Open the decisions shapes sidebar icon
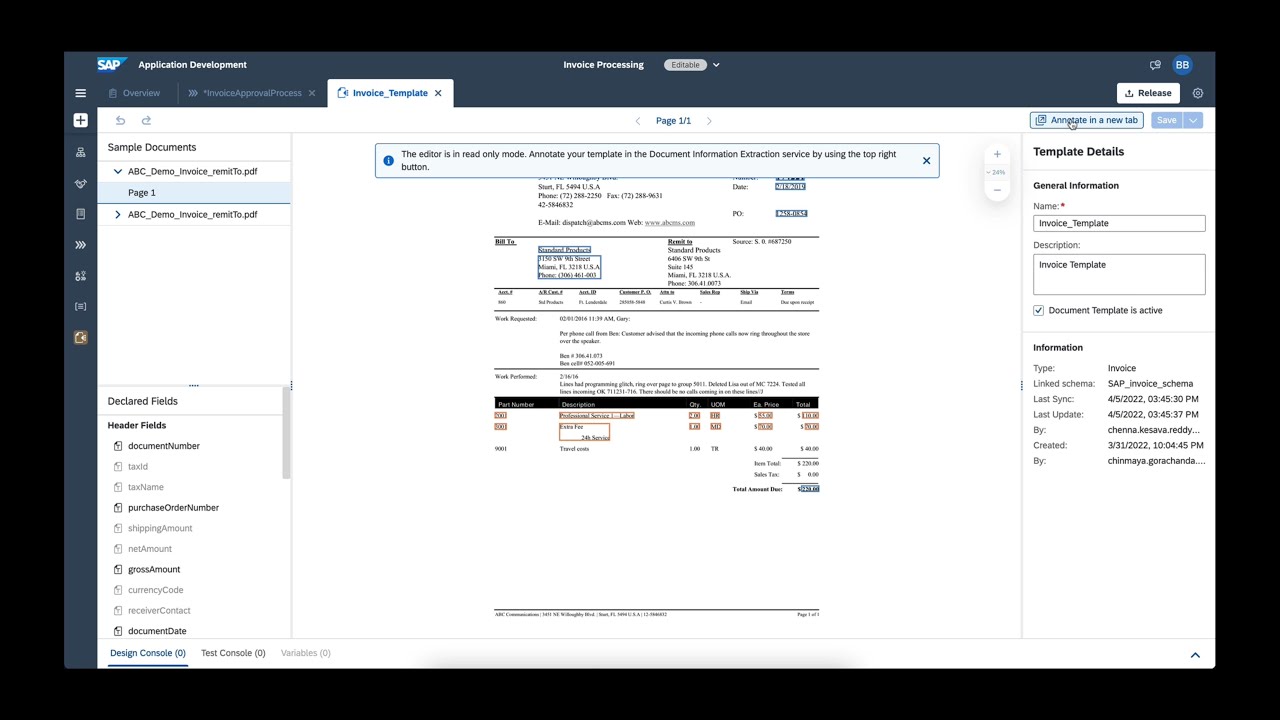 (x=81, y=276)
